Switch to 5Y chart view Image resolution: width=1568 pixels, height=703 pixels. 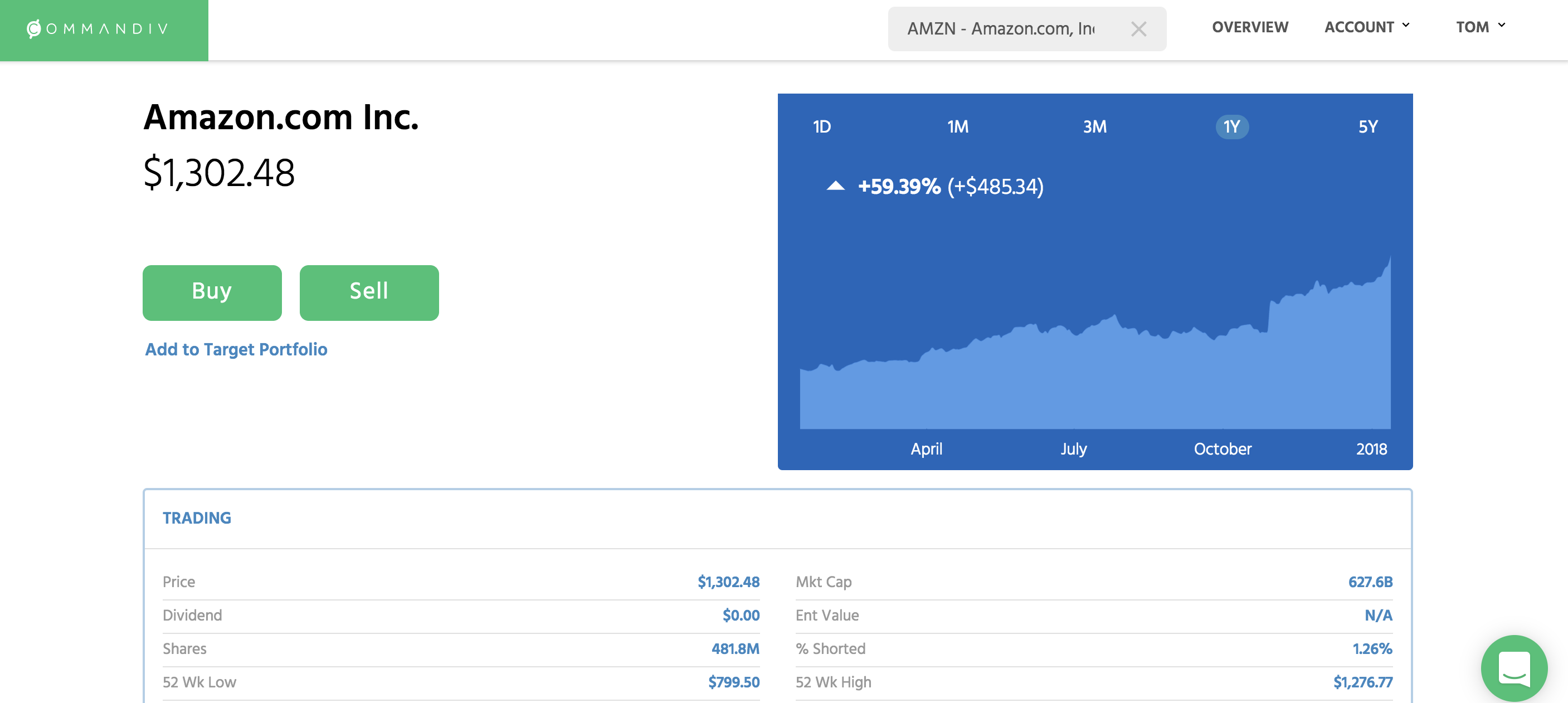pyautogui.click(x=1368, y=126)
